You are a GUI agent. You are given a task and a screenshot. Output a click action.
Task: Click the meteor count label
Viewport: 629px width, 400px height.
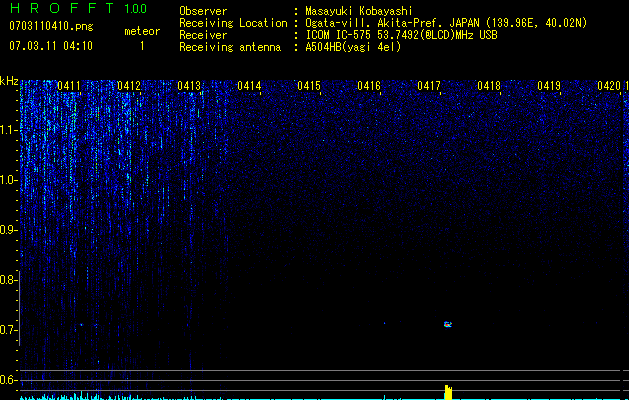pos(142,31)
